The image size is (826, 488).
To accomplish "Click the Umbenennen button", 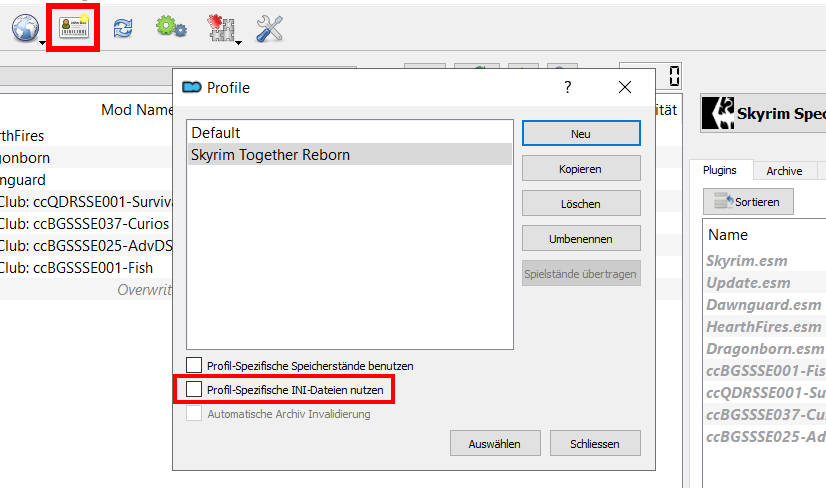I will click(581, 239).
